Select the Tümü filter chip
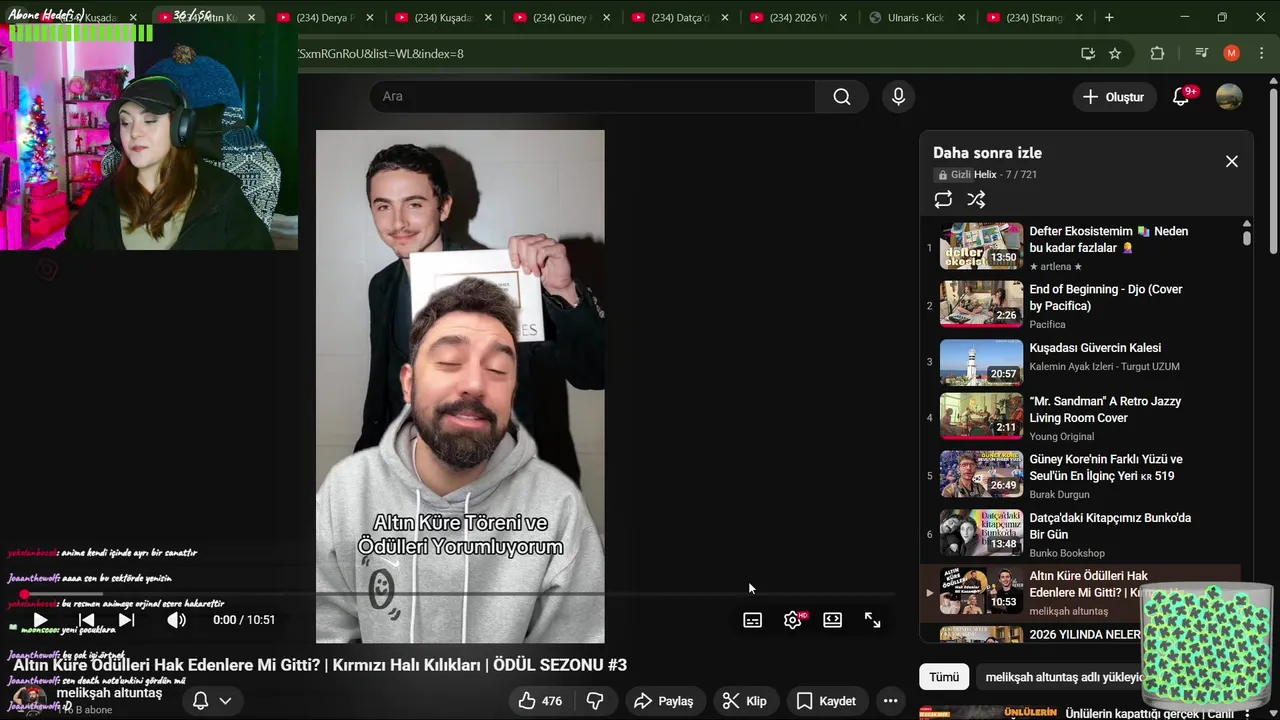The height and width of the screenshot is (720, 1280). 944,677
